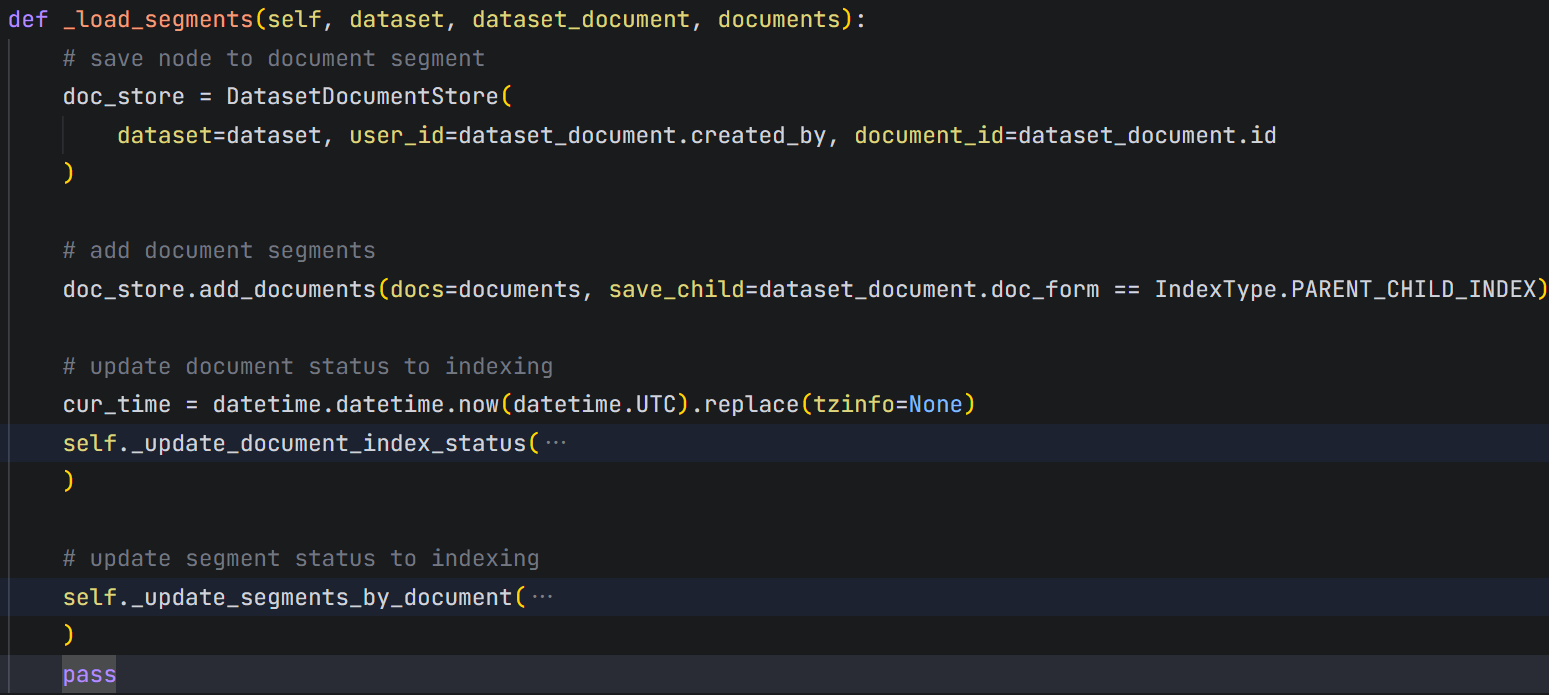Click the doc_store variable assignment
The image size is (1549, 695).
[124, 97]
